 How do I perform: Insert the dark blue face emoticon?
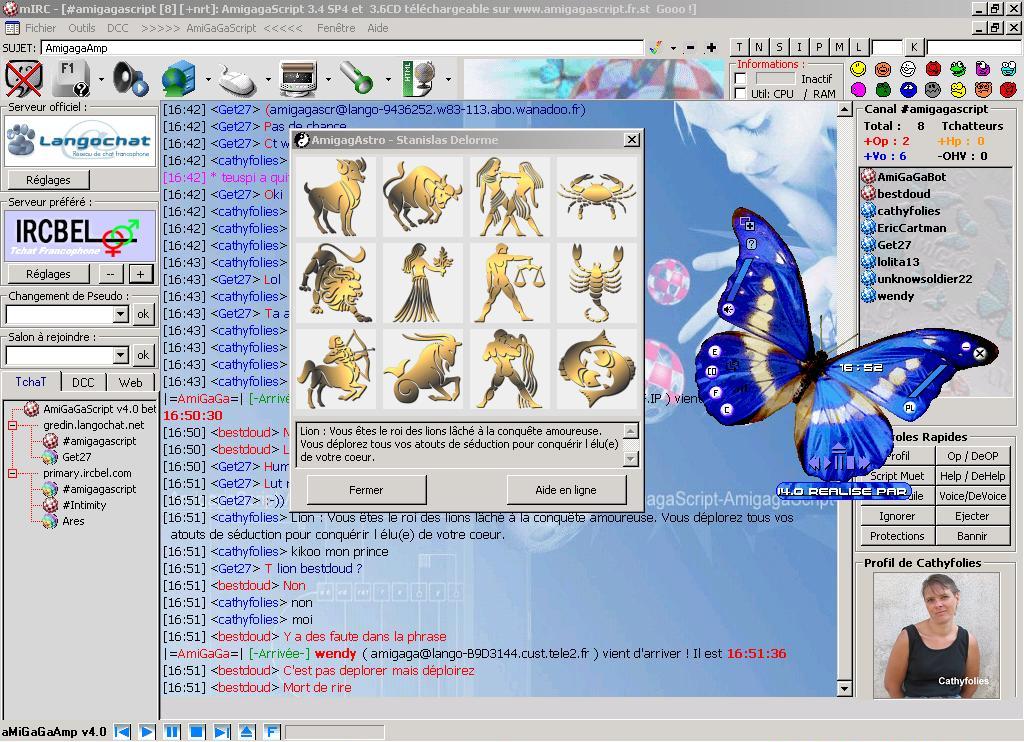pyautogui.click(x=908, y=89)
